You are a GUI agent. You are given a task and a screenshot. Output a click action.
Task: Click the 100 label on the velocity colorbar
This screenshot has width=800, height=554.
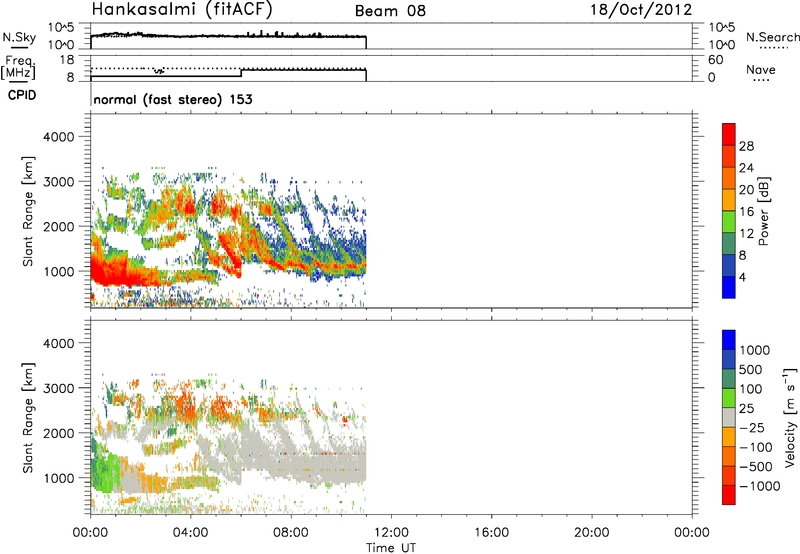pyautogui.click(x=753, y=389)
